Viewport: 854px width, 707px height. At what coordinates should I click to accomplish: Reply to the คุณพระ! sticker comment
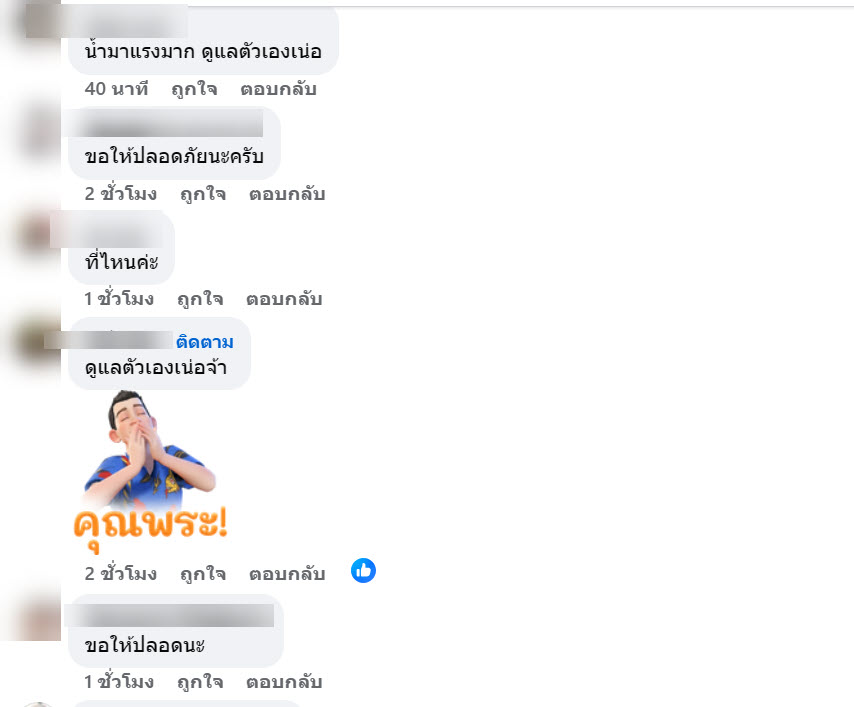[x=287, y=574]
